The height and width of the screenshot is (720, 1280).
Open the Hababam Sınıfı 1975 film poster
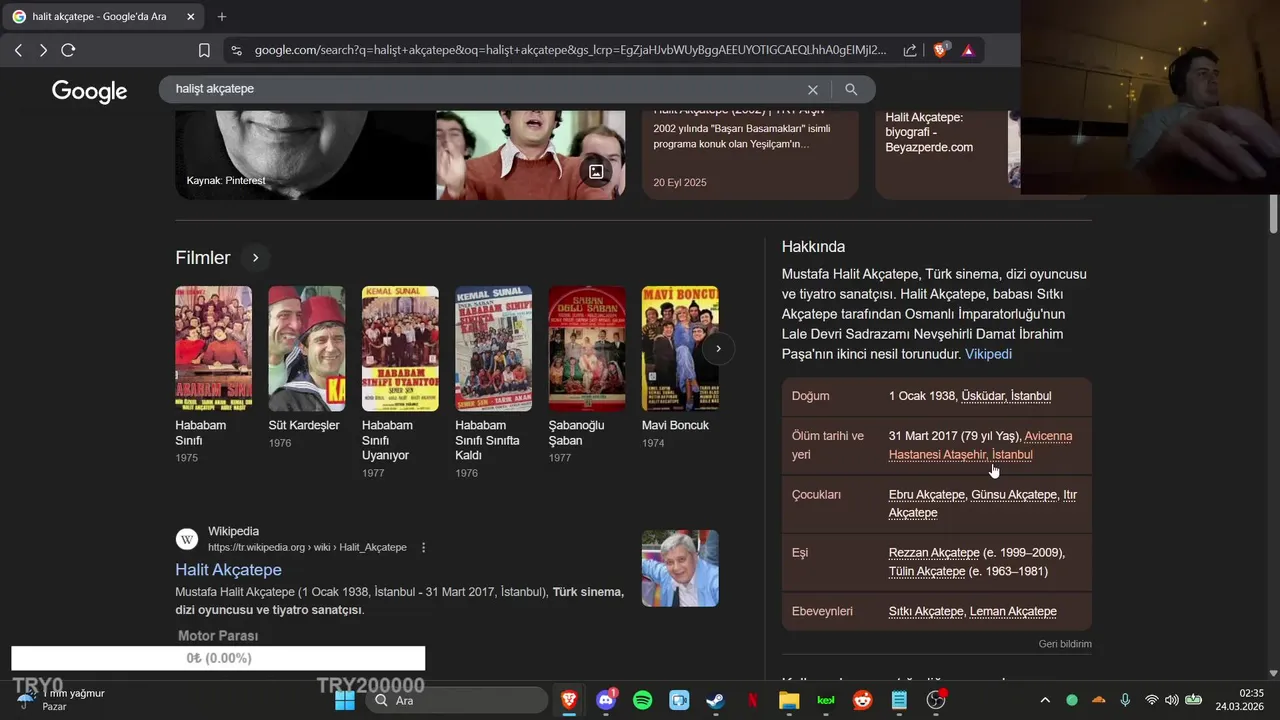pyautogui.click(x=214, y=349)
